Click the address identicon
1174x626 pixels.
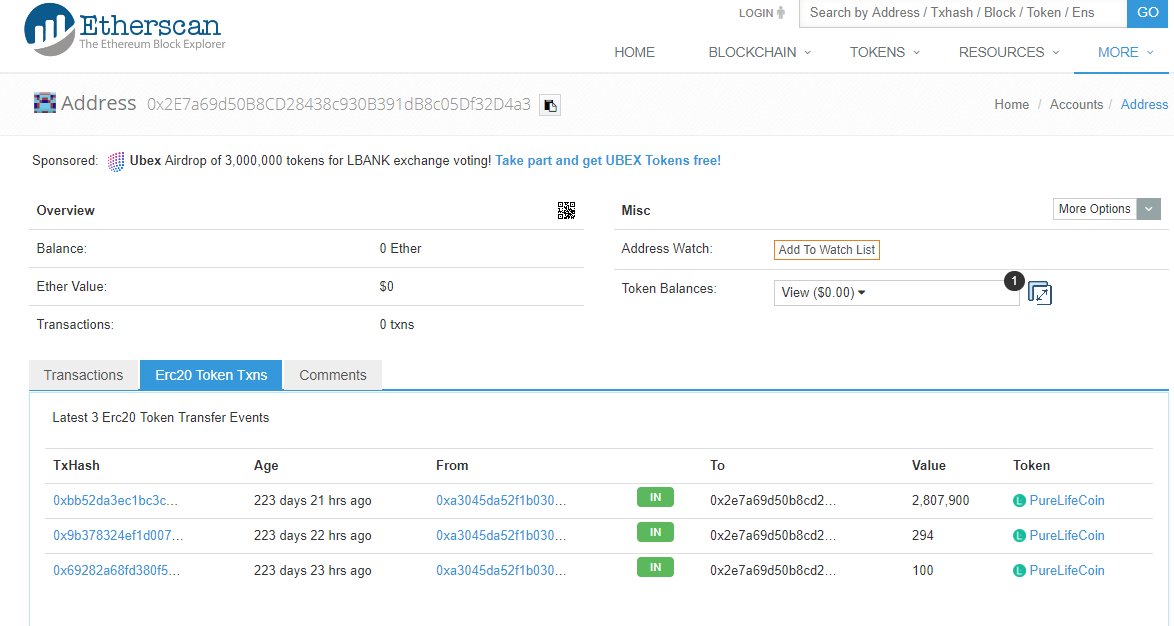click(x=45, y=103)
